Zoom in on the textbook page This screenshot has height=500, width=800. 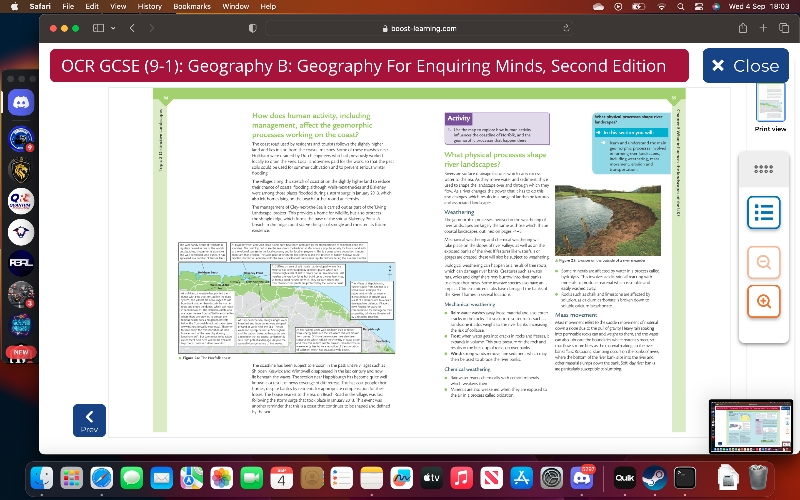(x=764, y=301)
